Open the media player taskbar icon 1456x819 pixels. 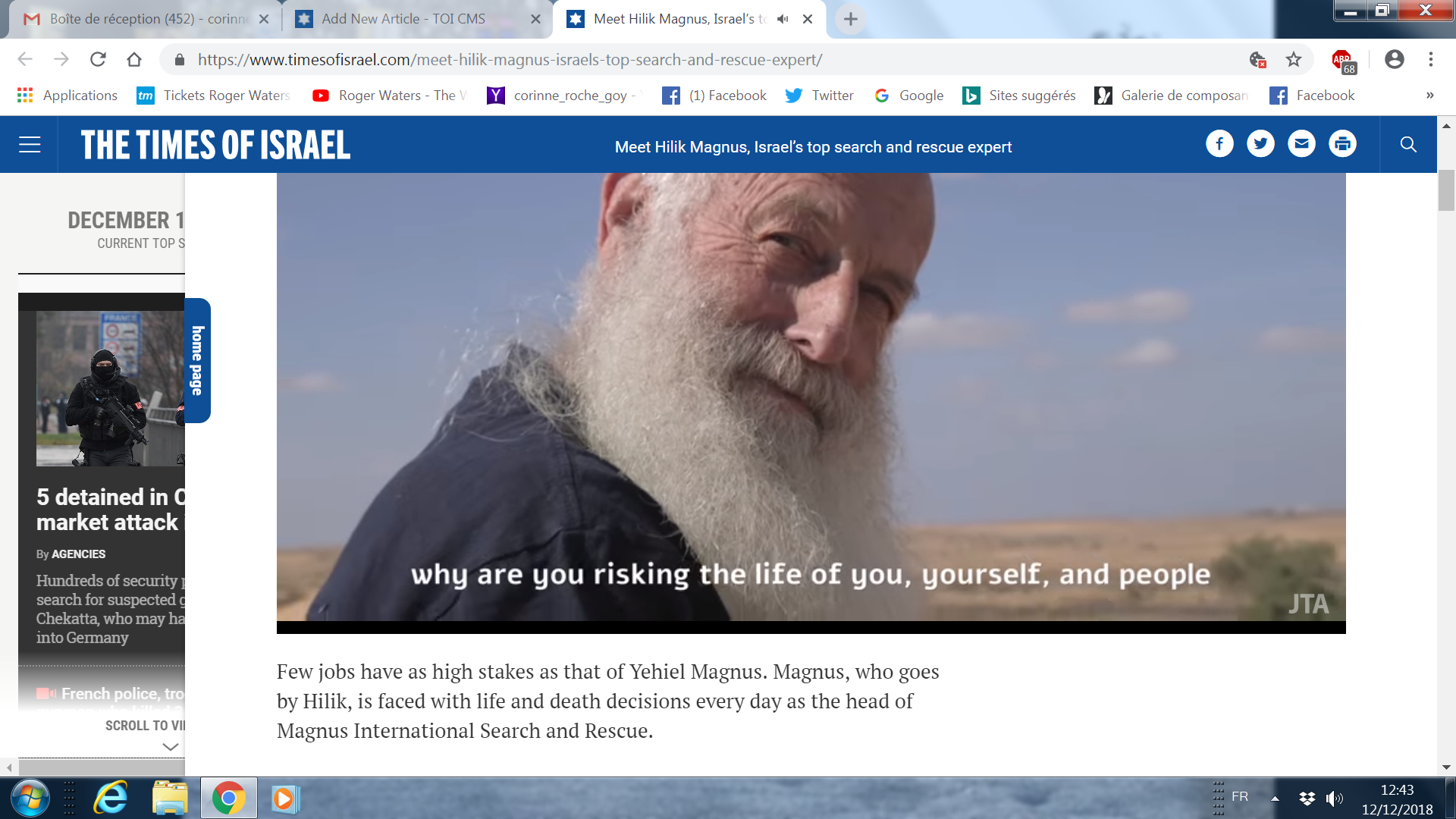click(x=285, y=799)
